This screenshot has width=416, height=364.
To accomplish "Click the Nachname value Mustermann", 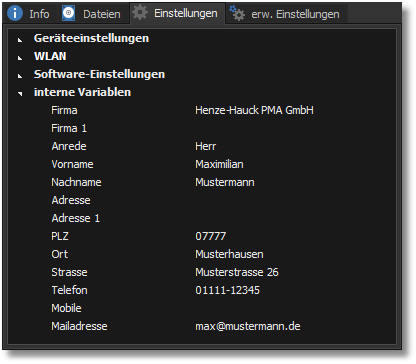I will (225, 182).
